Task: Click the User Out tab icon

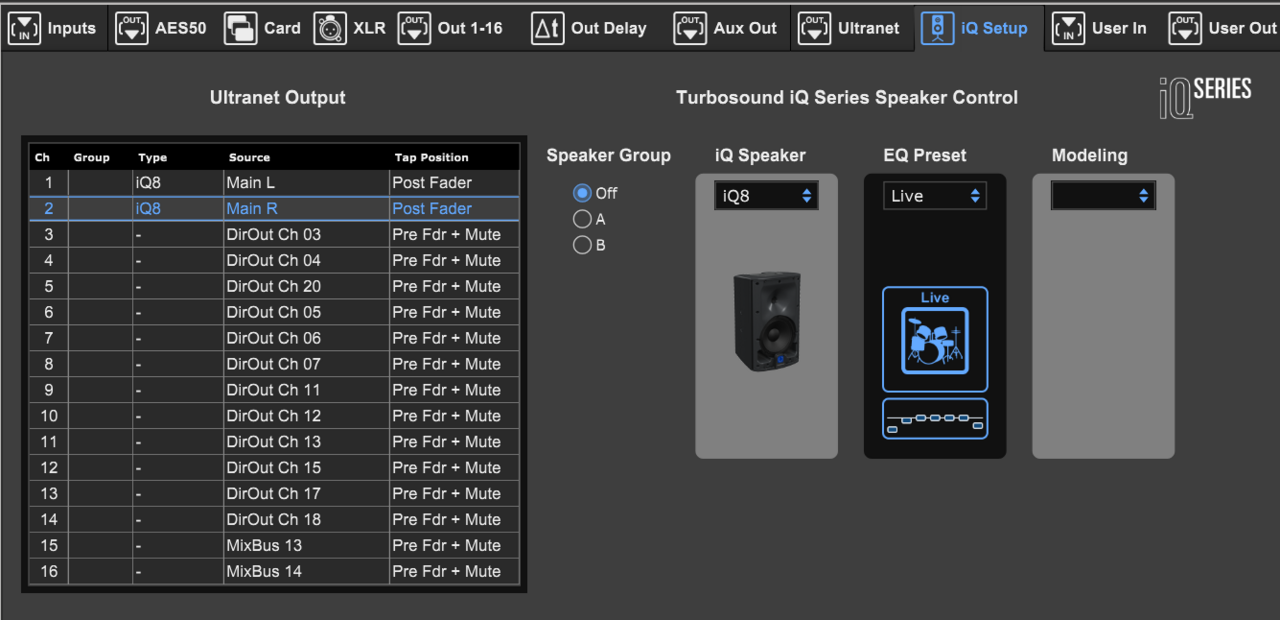Action: point(1185,28)
